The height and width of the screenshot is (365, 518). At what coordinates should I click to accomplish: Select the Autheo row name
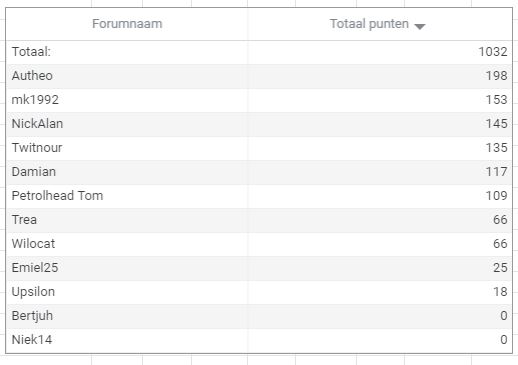pos(32,76)
